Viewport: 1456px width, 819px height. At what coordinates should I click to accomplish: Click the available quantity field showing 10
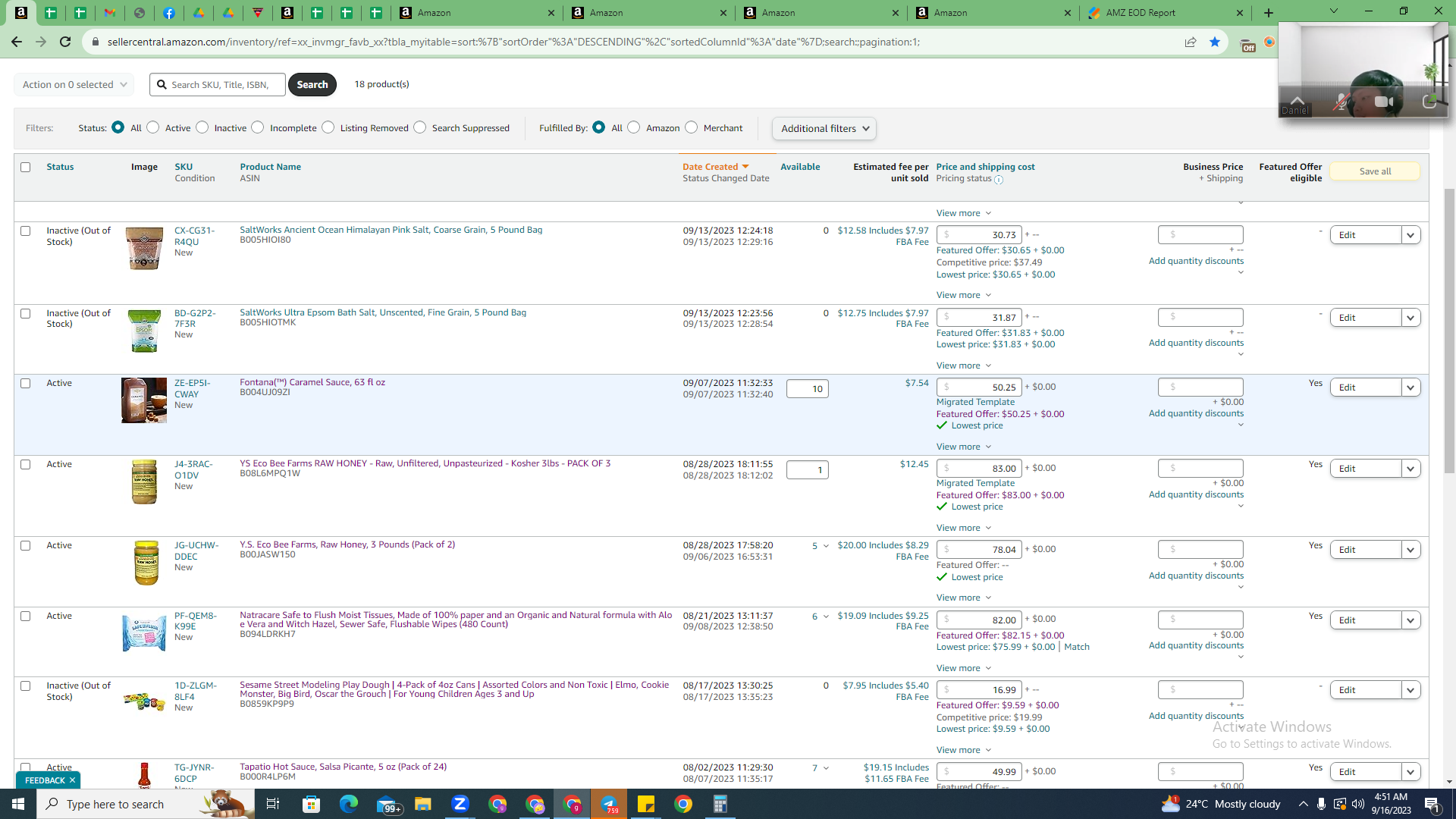point(807,389)
